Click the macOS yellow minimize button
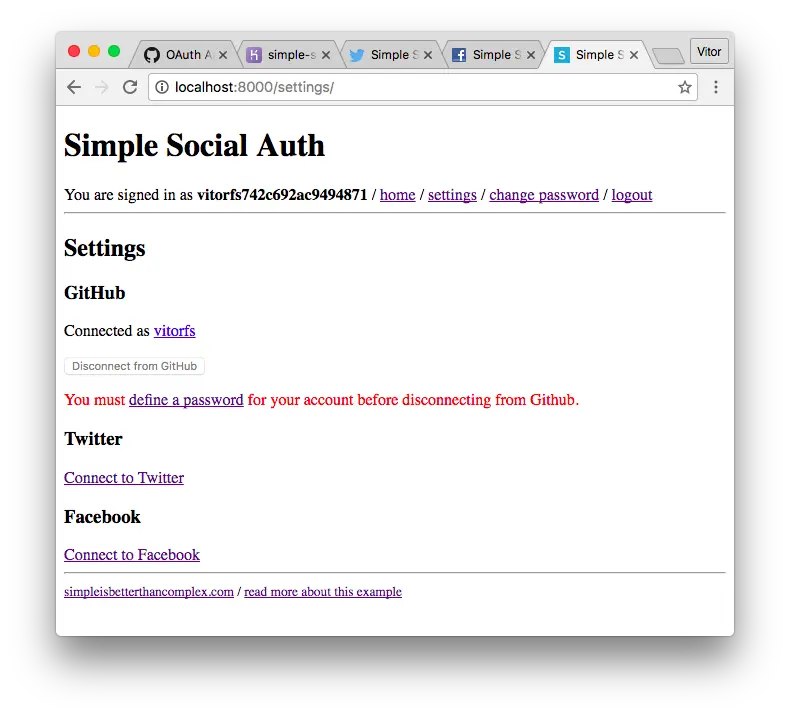Screen dimensions: 790x716 (94, 51)
